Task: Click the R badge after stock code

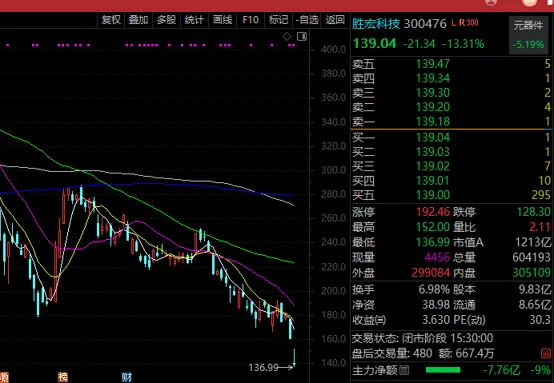Action: click(462, 23)
